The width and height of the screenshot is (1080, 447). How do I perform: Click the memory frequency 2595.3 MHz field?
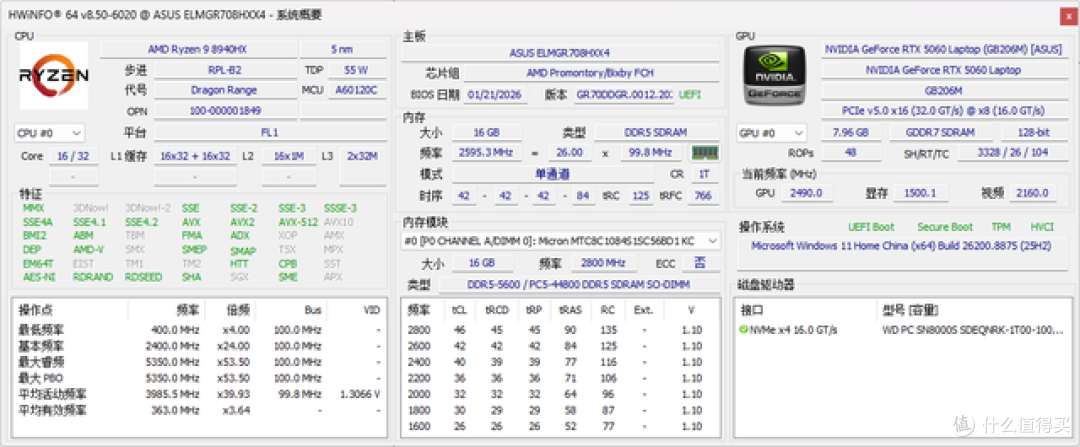(x=486, y=152)
